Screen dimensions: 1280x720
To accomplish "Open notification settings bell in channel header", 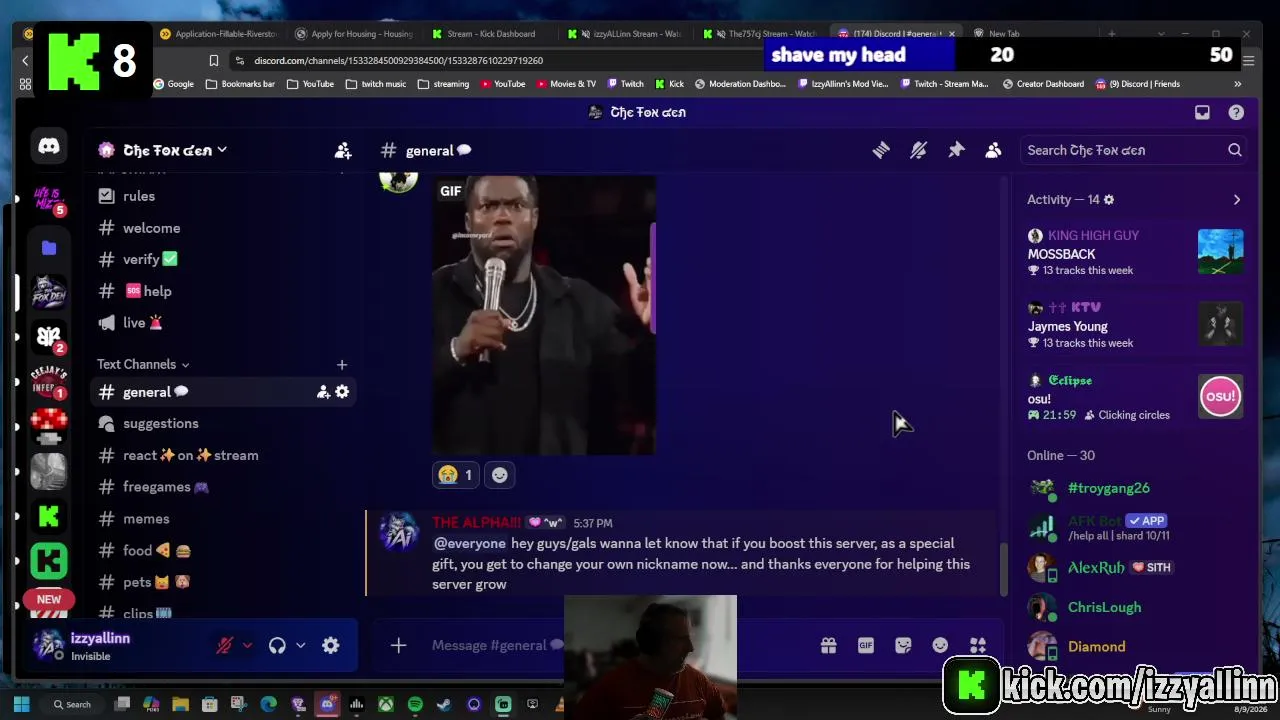I will [918, 150].
